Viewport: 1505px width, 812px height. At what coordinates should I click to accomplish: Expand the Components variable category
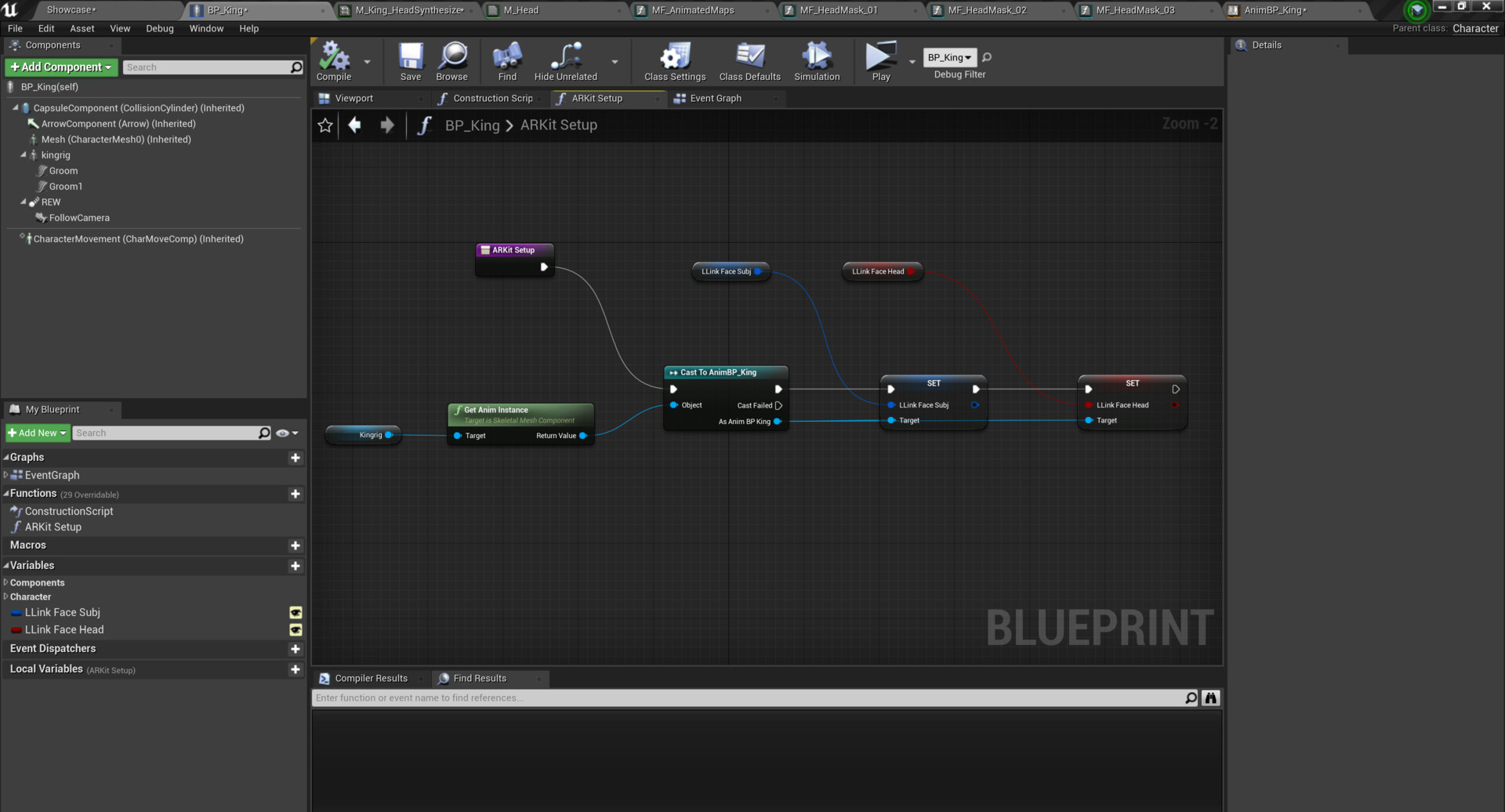click(5, 582)
